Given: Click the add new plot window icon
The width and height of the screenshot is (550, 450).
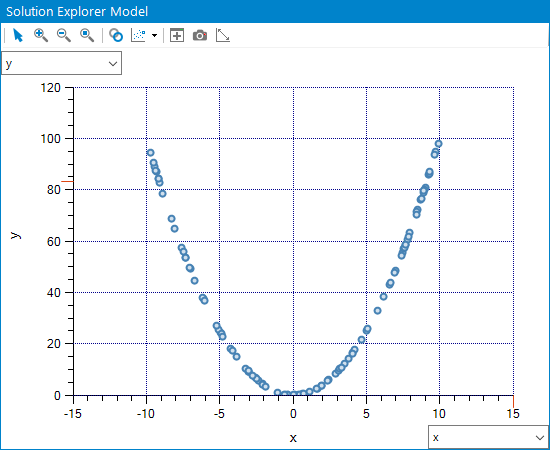Looking at the screenshot, I should (x=177, y=35).
